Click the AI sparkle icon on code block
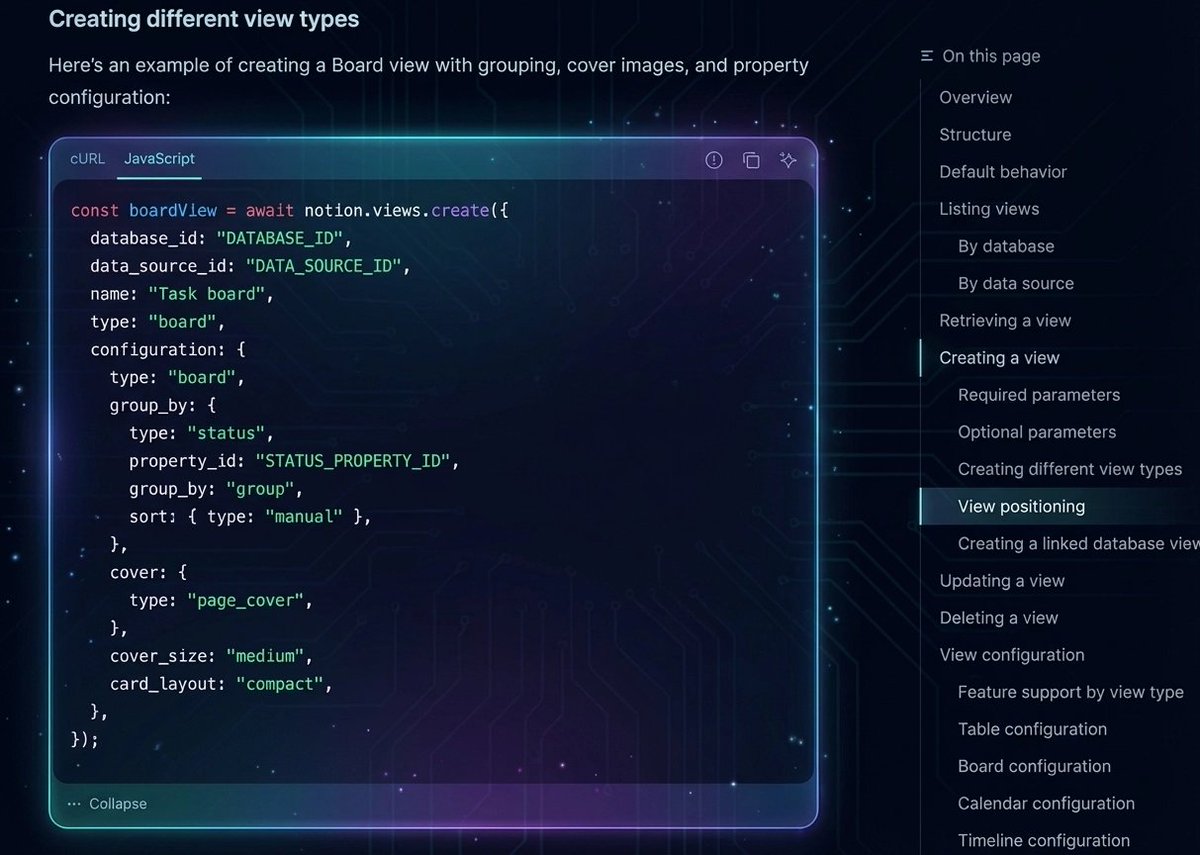Viewport: 1200px width, 855px height. tap(788, 160)
